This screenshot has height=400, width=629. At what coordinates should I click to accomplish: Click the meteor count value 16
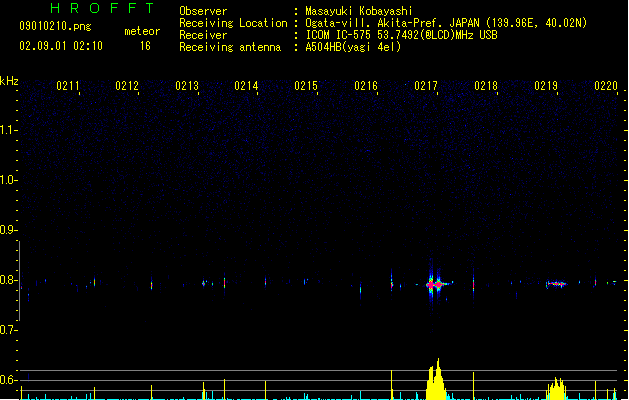pos(145,46)
